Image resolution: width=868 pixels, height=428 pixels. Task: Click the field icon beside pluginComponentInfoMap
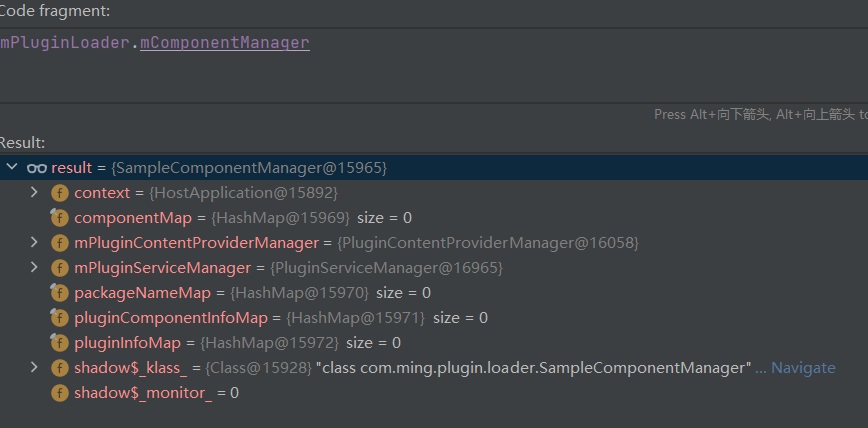[x=60, y=318]
